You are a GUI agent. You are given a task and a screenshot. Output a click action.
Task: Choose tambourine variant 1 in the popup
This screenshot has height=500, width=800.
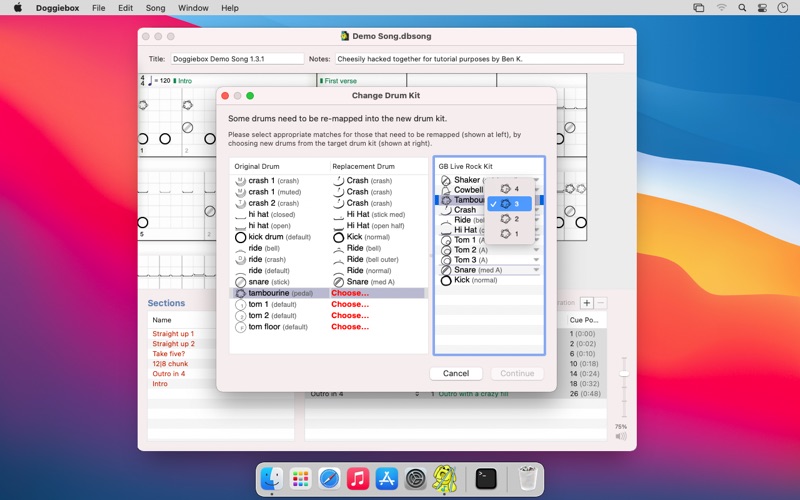[x=510, y=234]
